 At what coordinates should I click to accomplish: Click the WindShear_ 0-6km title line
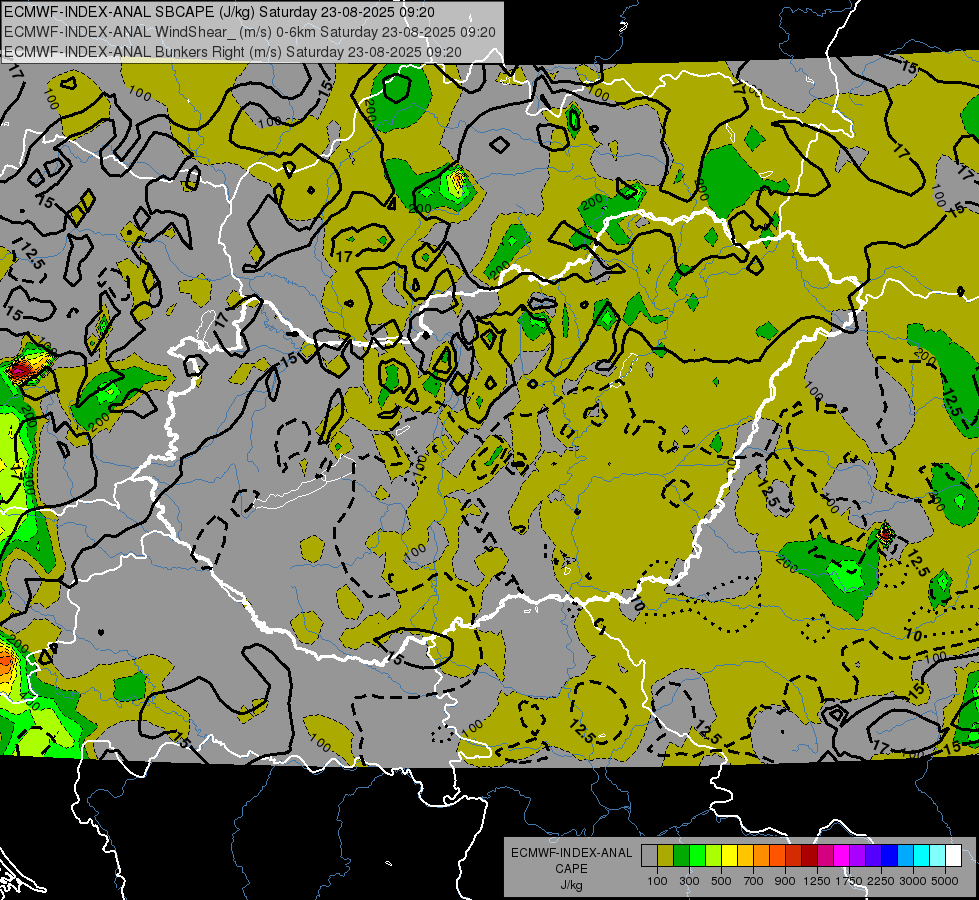(x=250, y=32)
